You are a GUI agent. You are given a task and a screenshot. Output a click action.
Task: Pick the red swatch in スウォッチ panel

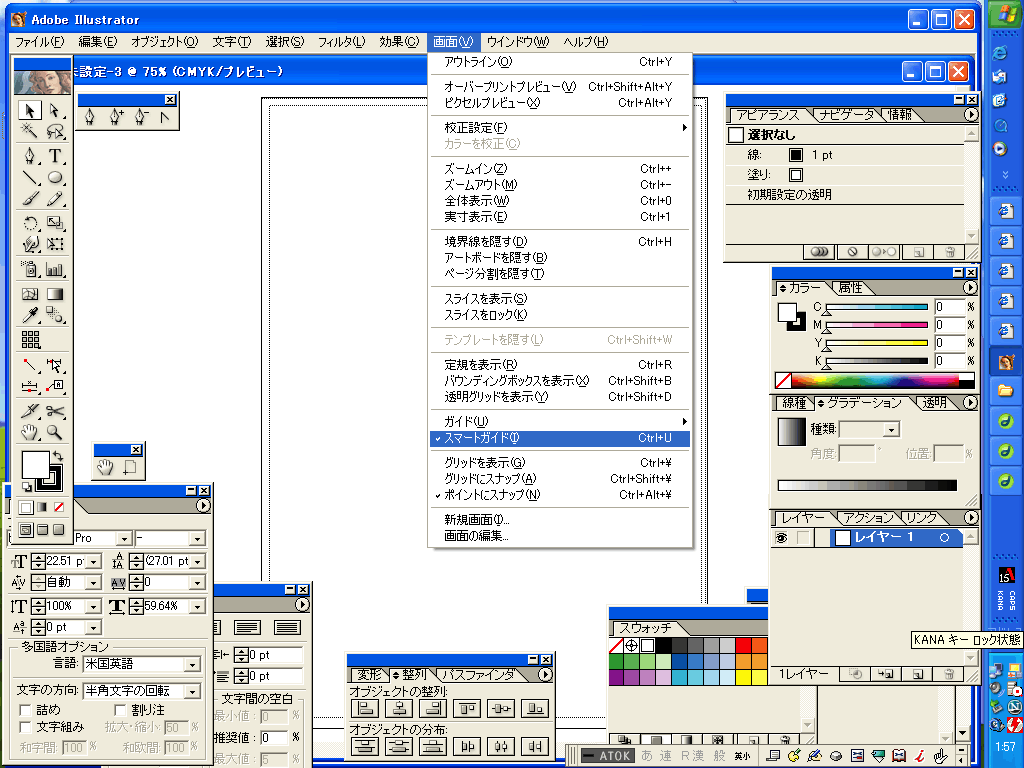(743, 645)
